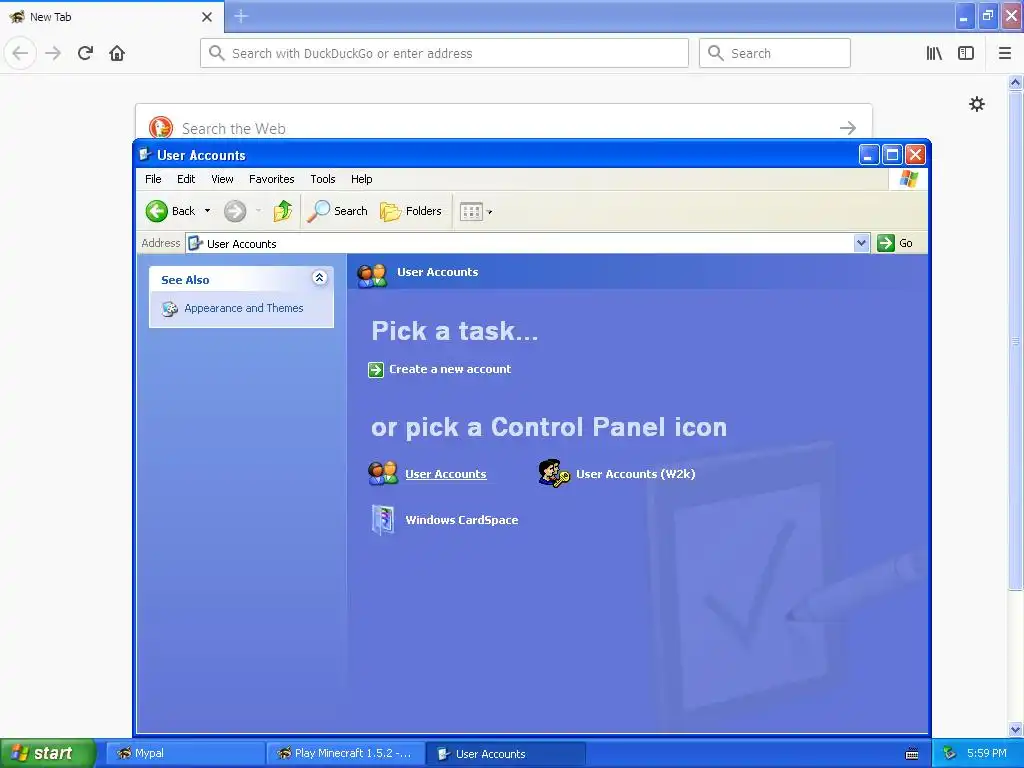Open the Views icon in toolbar
The image size is (1024, 768).
471,211
